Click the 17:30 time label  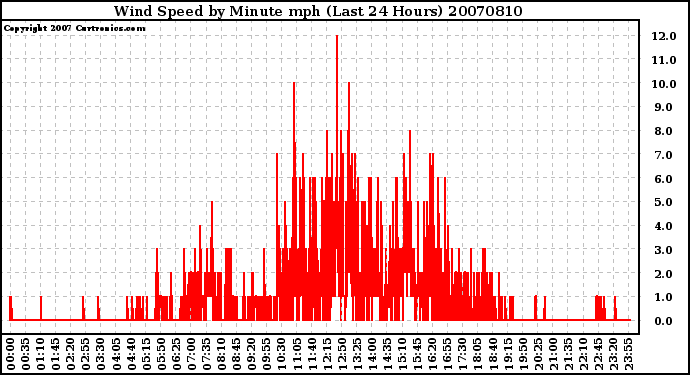(462, 354)
